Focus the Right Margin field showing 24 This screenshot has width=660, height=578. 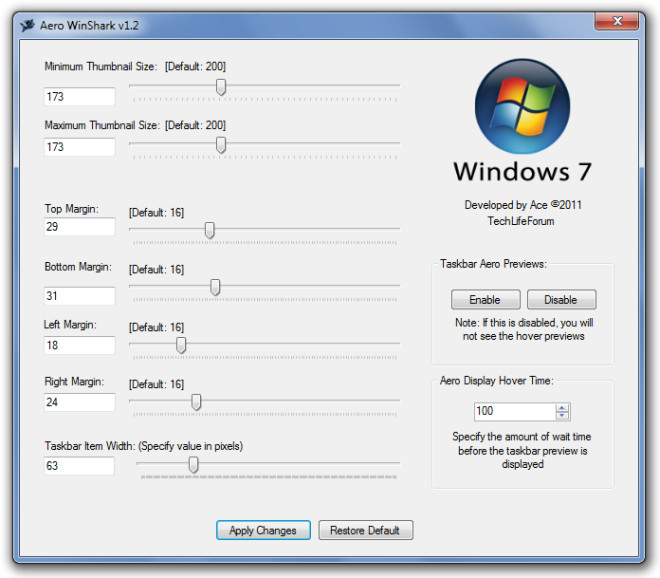(80, 402)
